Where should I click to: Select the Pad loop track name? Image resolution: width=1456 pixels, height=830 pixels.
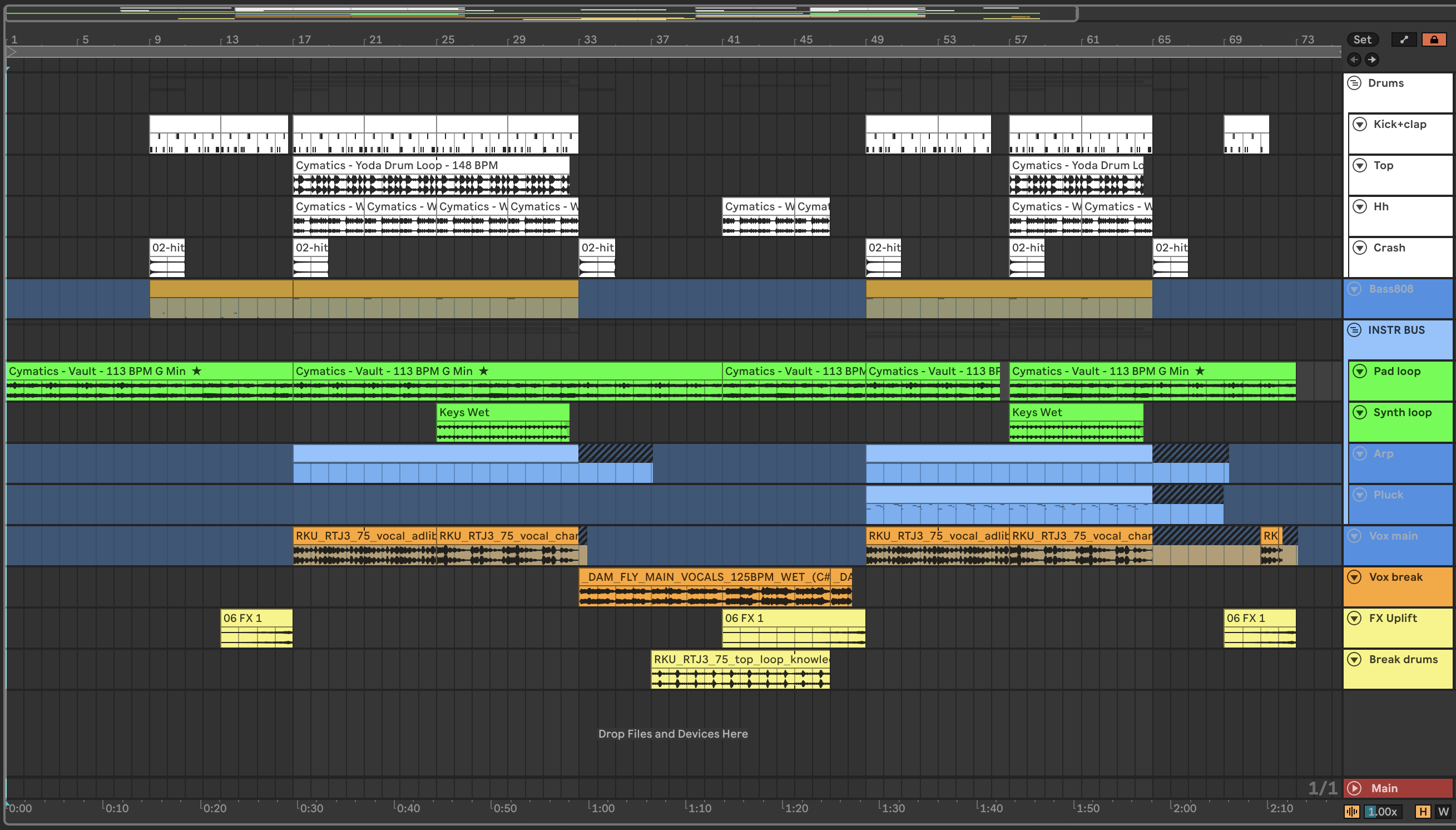(1396, 371)
